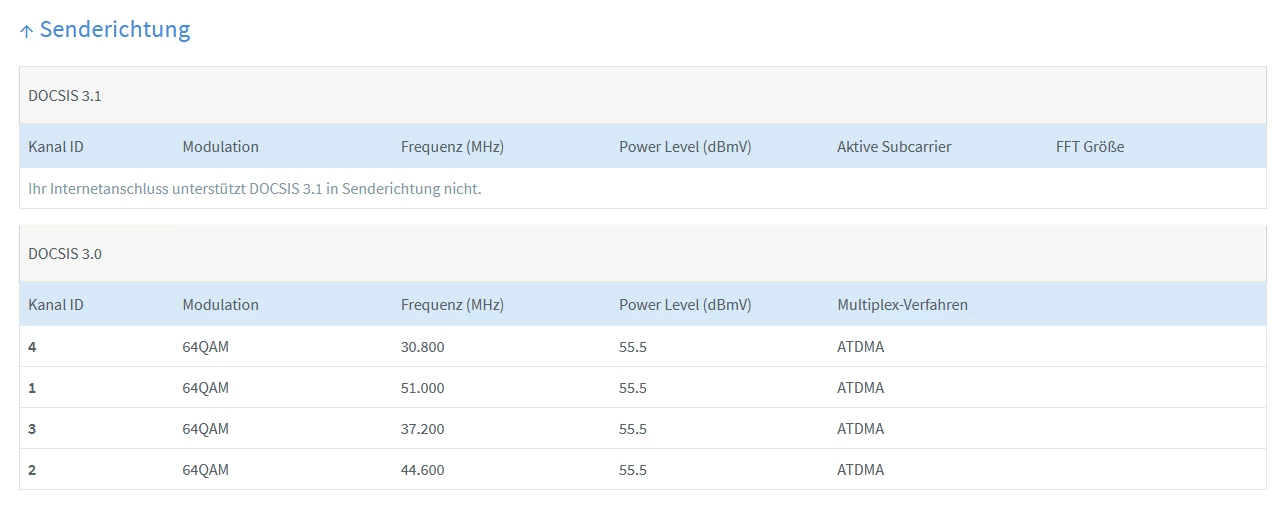Viewport: 1287px width, 506px height.
Task: Select the 37.200 frequency cell
Action: tap(422, 429)
